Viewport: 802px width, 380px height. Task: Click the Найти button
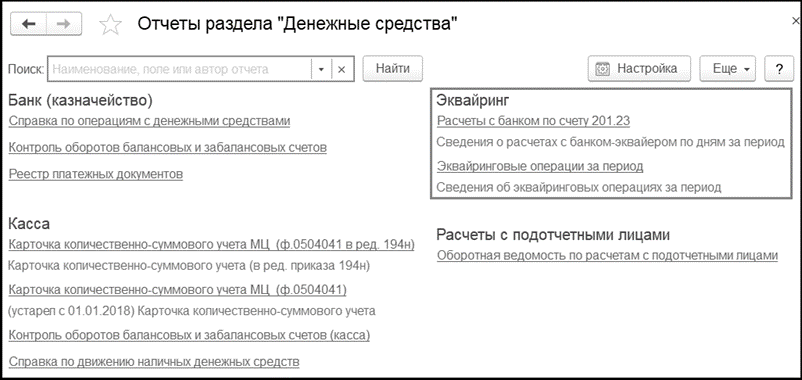tap(393, 69)
